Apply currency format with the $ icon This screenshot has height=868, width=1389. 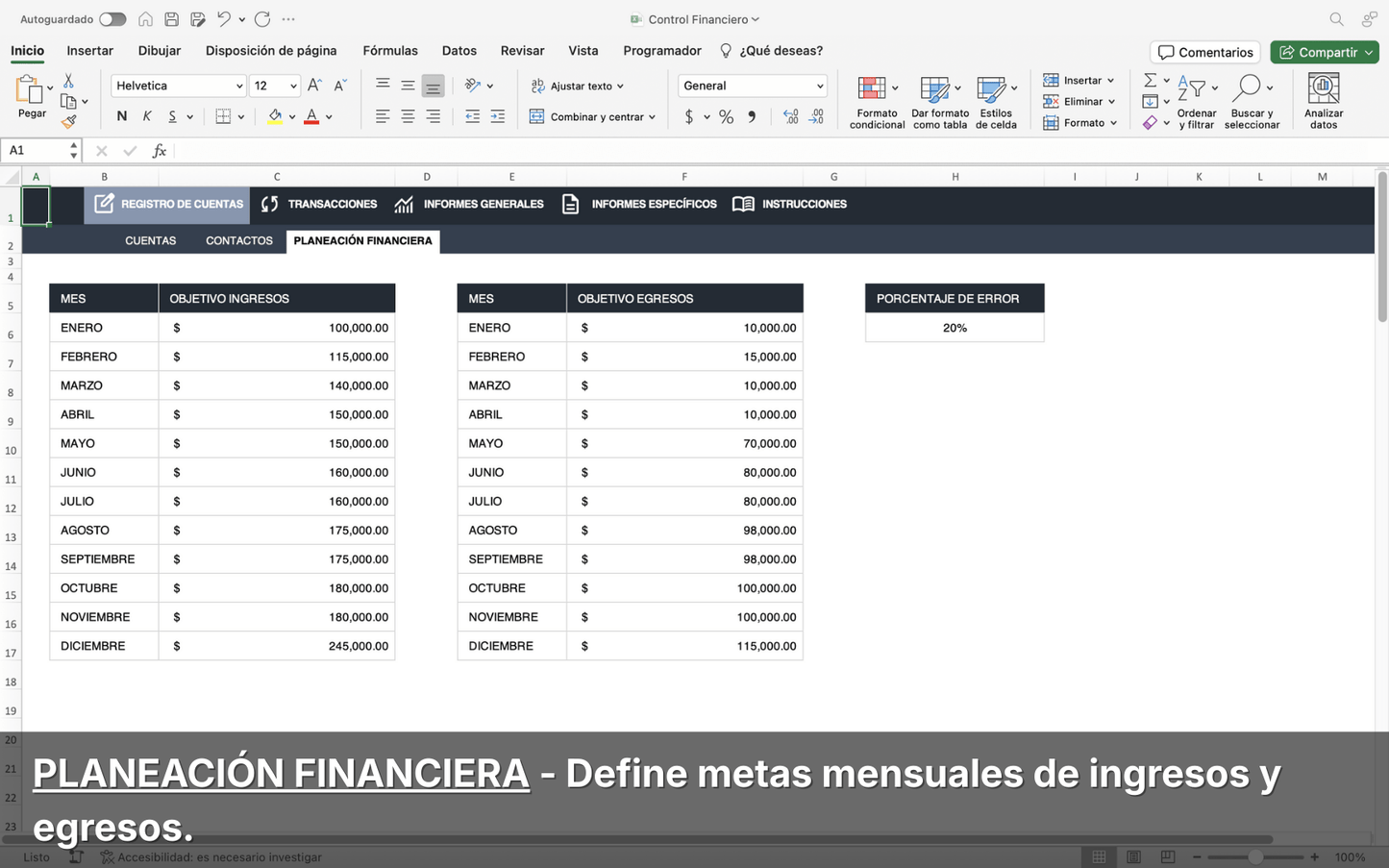click(x=687, y=116)
